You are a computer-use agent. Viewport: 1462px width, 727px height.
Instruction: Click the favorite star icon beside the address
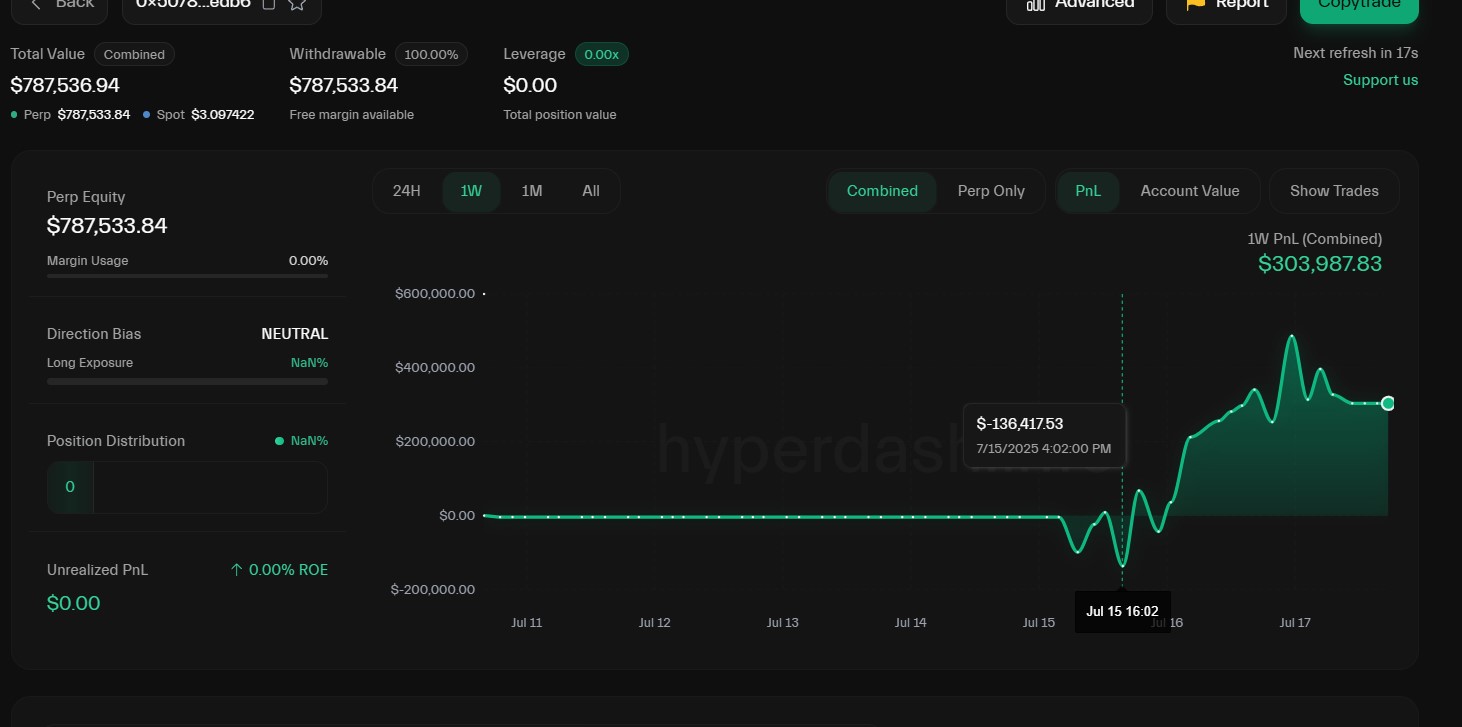297,4
